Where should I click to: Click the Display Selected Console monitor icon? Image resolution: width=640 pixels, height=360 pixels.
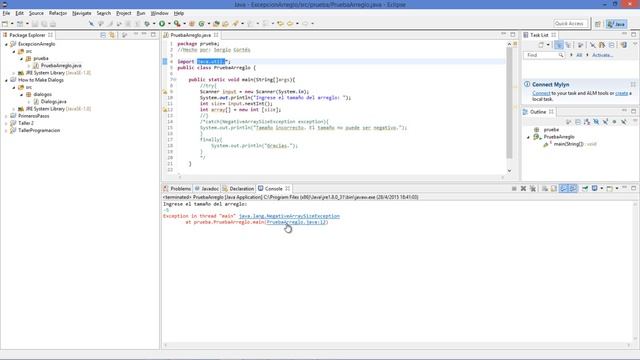click(x=595, y=189)
